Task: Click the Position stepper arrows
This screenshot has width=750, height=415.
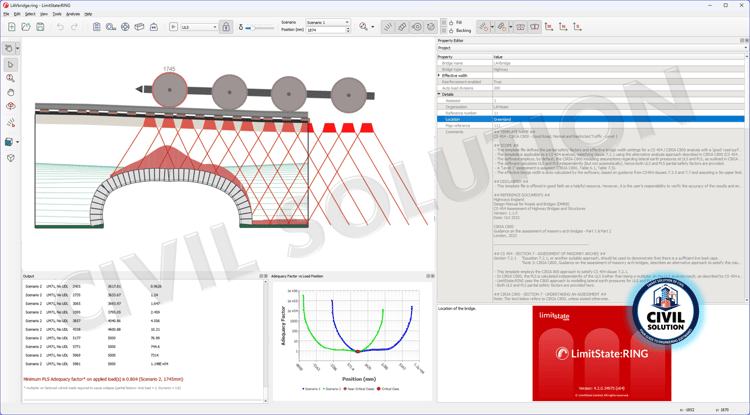Action: pos(348,30)
